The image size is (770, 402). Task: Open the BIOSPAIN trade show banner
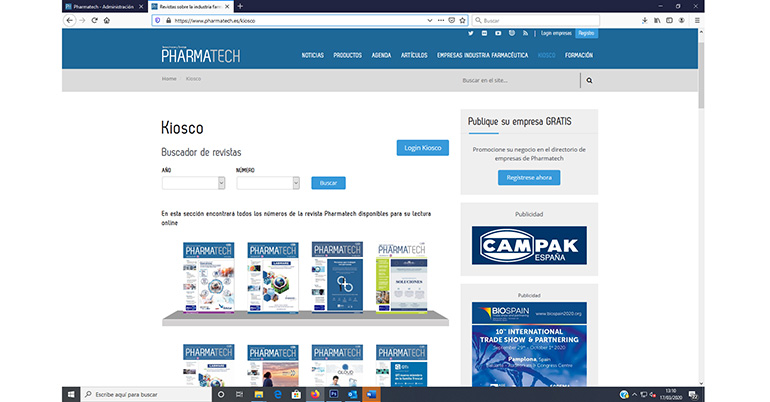coord(529,345)
